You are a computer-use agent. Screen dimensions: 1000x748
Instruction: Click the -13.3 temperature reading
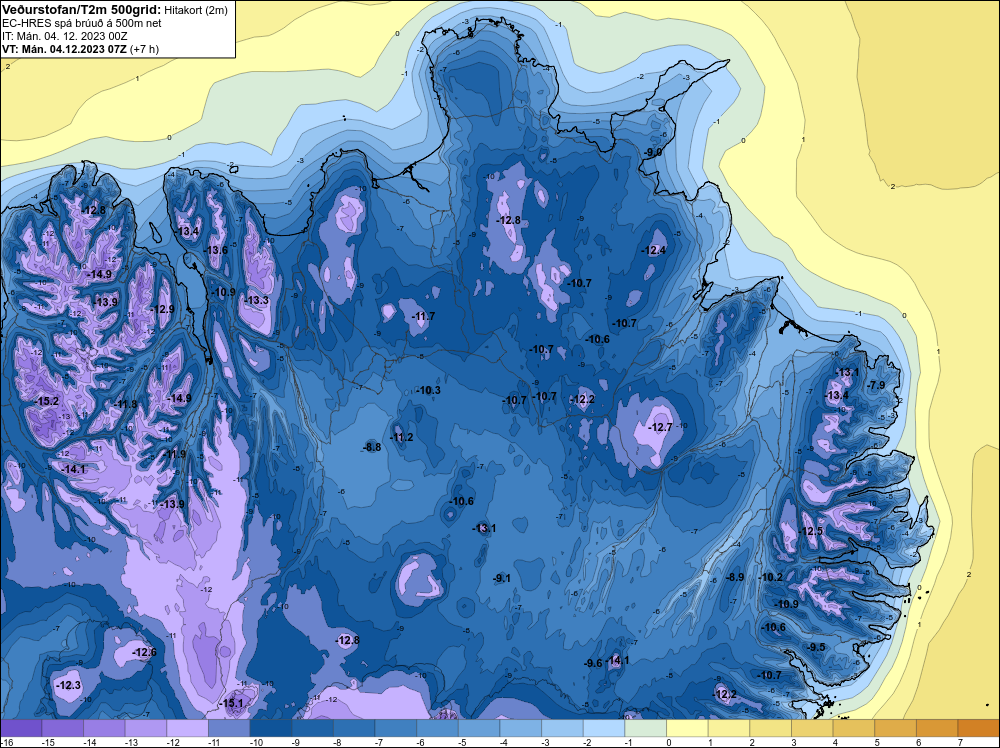tap(257, 300)
